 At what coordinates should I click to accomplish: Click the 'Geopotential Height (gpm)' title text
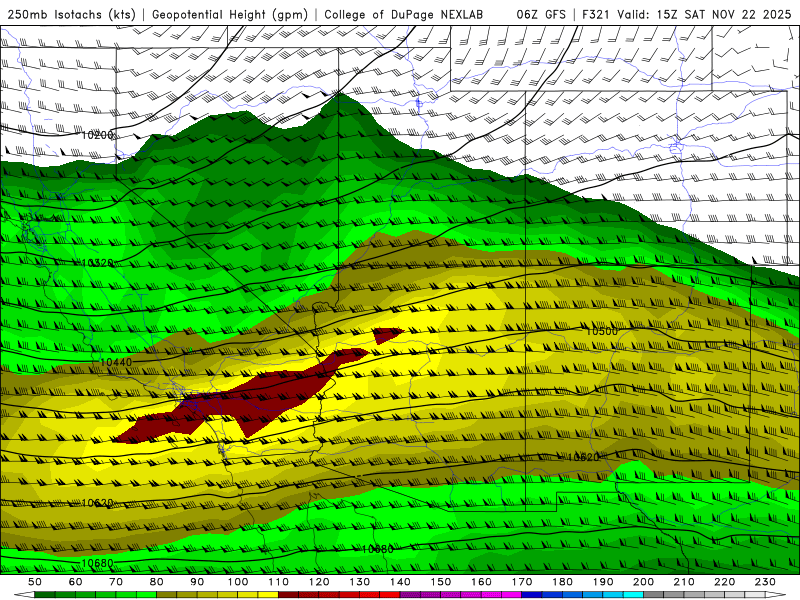click(x=230, y=15)
